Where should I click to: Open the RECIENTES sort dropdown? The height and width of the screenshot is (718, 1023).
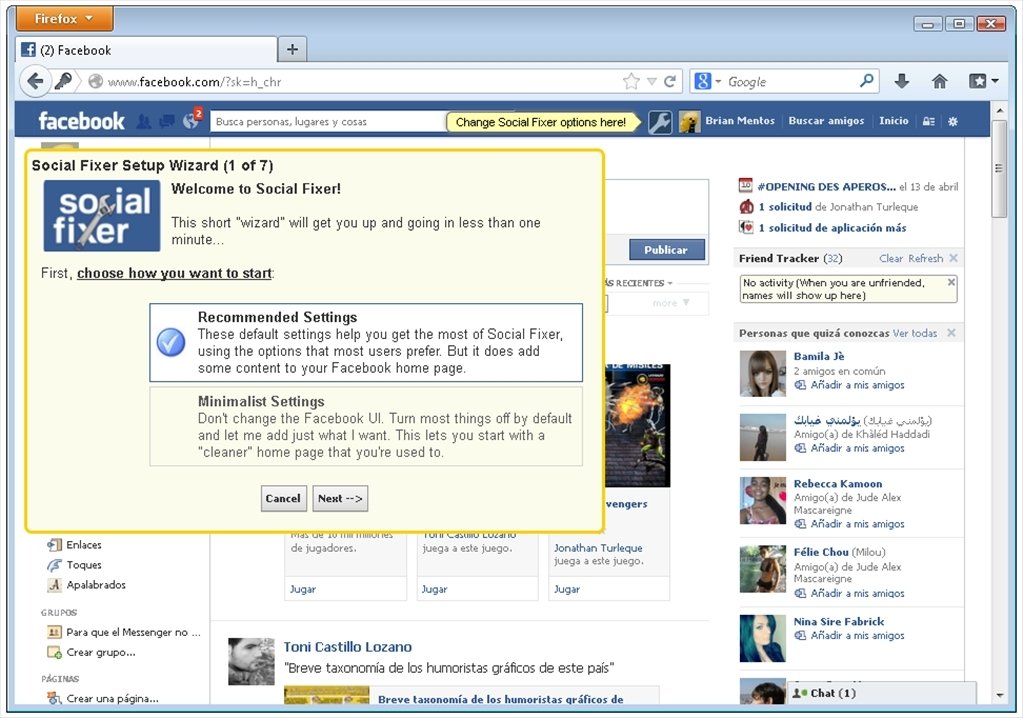click(638, 283)
